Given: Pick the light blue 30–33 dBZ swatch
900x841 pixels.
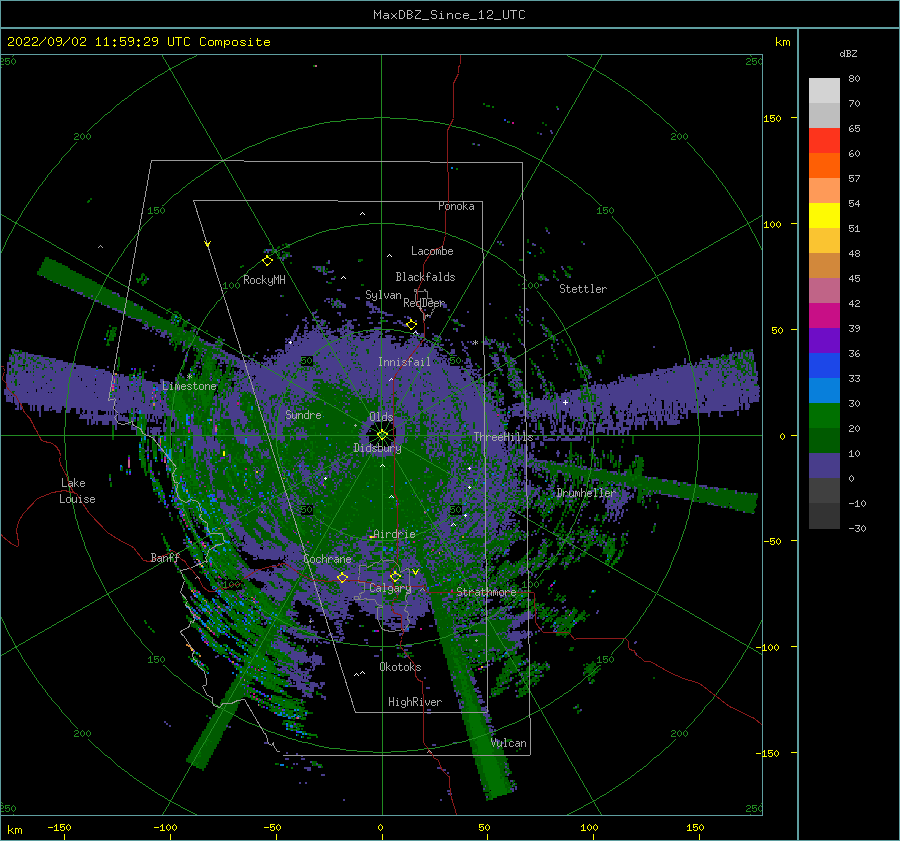Looking at the screenshot, I should pyautogui.click(x=824, y=390).
